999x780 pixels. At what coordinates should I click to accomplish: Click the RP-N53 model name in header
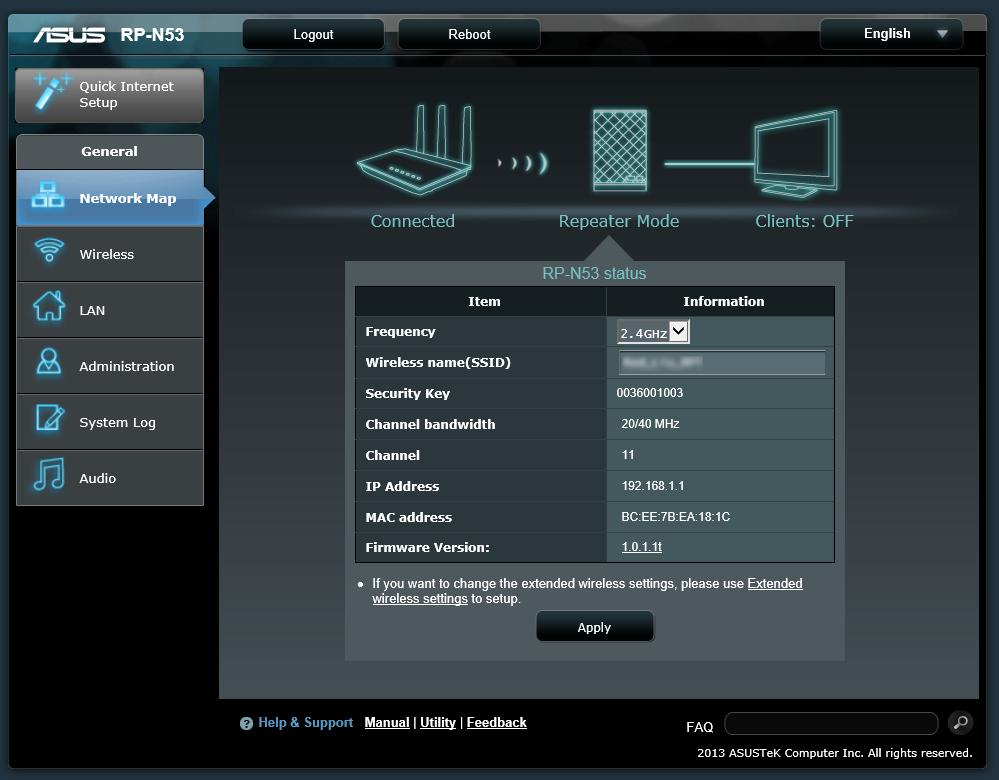[x=152, y=34]
